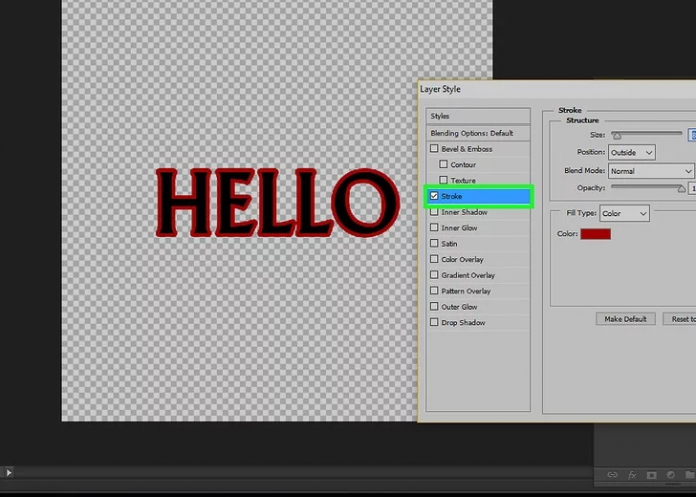Enable the Bevel & Emboss checkbox
This screenshot has height=497, width=696.
pos(434,149)
